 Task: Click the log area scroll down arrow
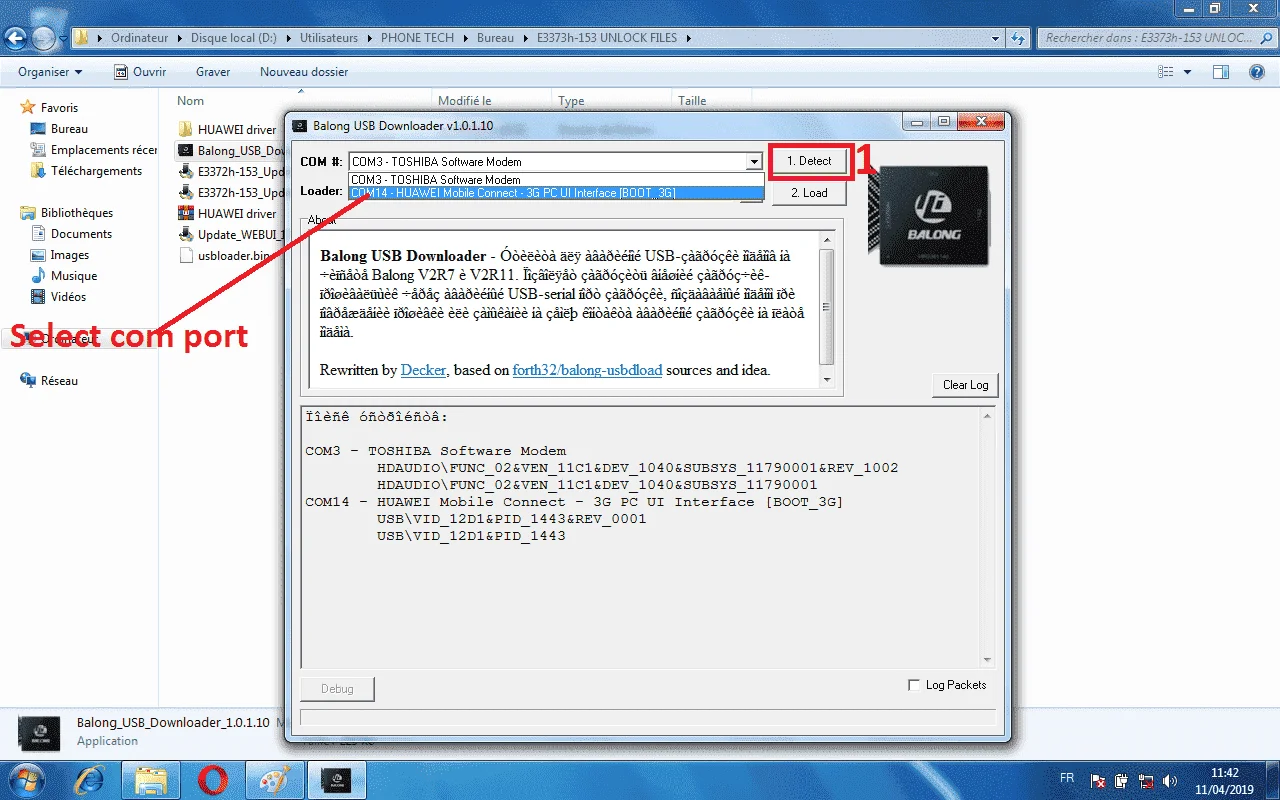988,660
